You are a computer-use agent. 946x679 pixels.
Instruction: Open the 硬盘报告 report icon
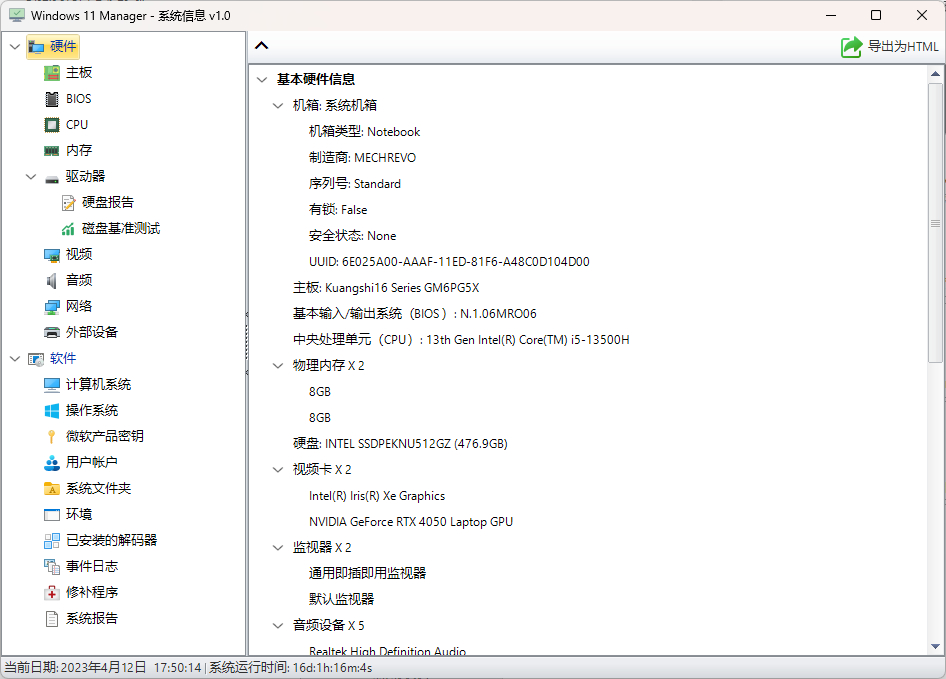click(x=68, y=203)
